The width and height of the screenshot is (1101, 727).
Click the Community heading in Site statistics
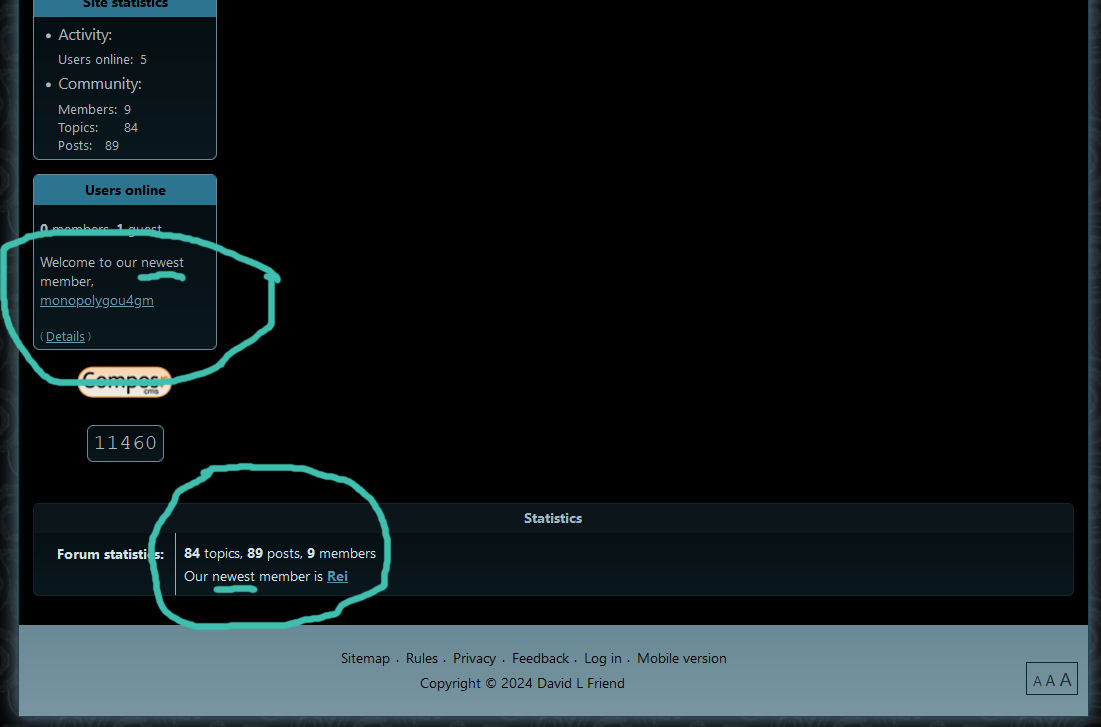100,84
